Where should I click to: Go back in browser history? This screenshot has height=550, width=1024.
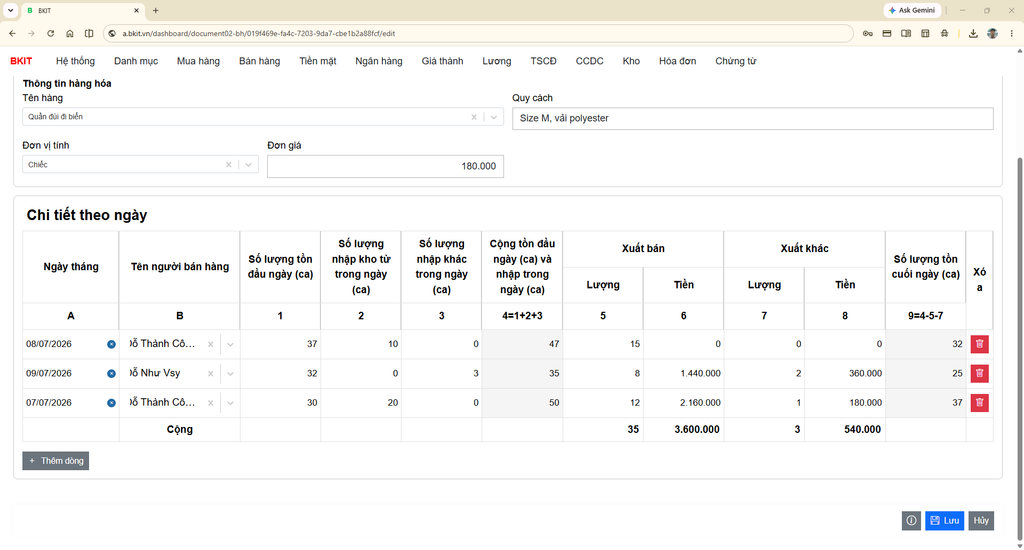(x=12, y=33)
